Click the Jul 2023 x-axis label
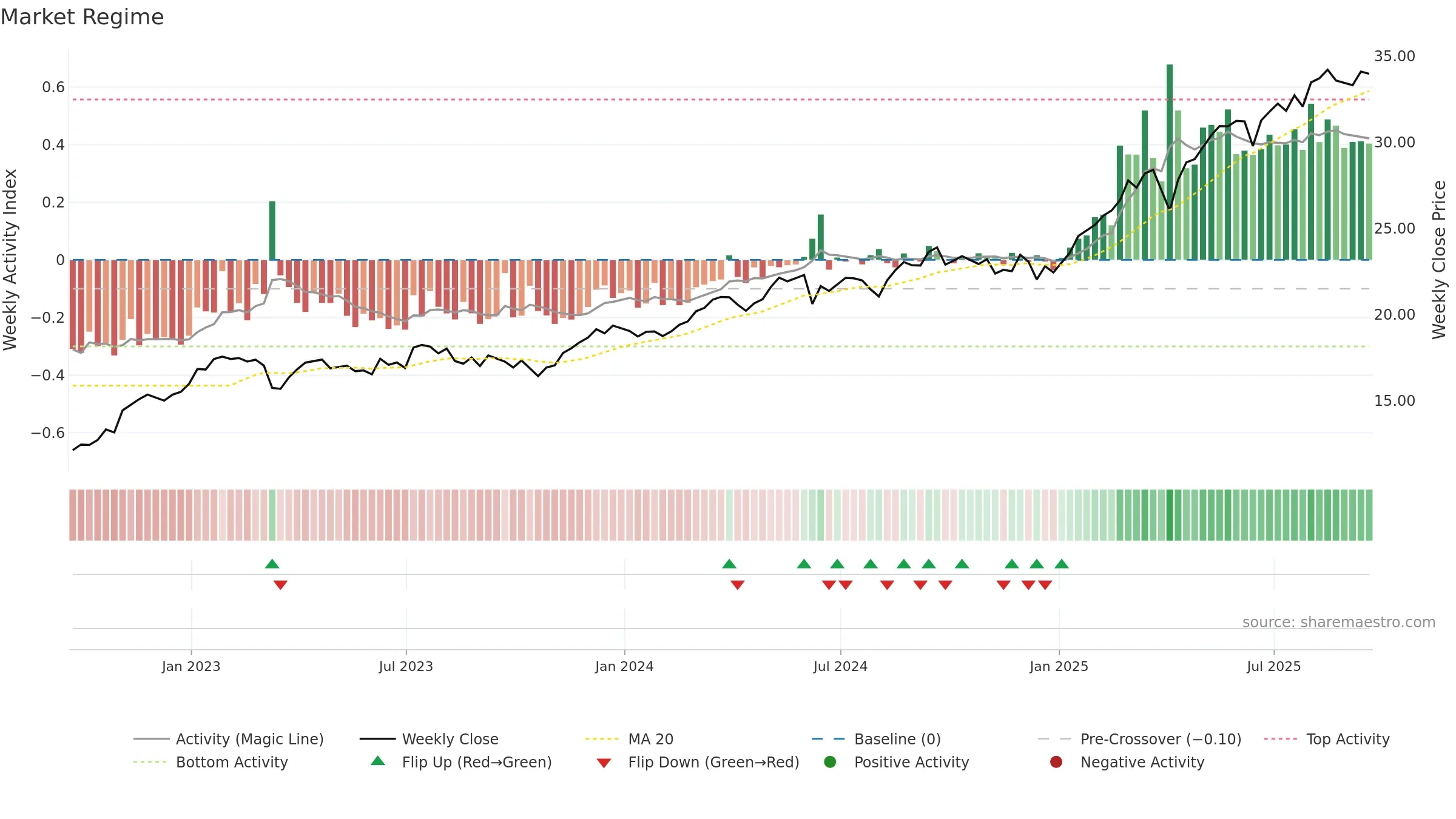1456x819 pixels. [406, 666]
